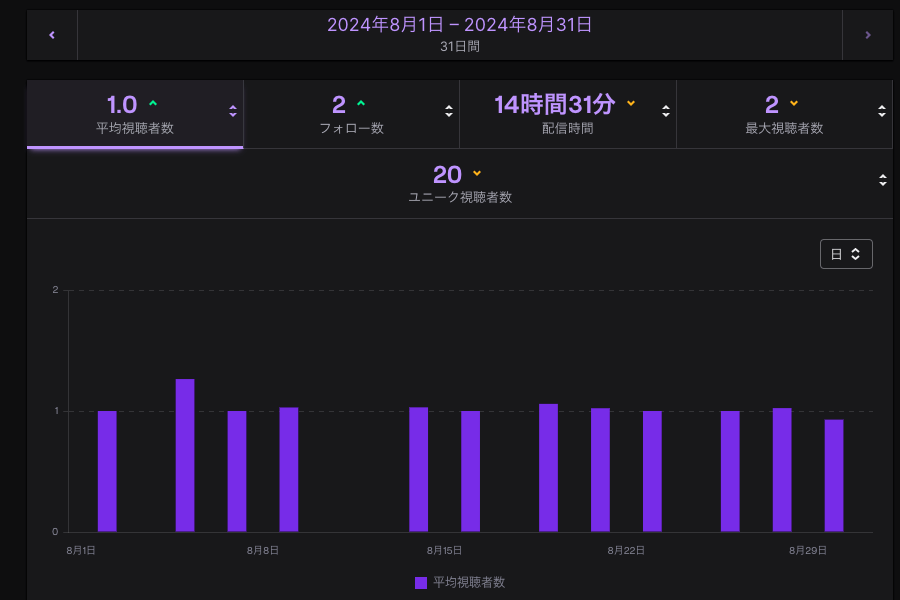Switch to the 最大視聴者数 tab
Viewport: 900px width, 600px height.
(x=775, y=114)
